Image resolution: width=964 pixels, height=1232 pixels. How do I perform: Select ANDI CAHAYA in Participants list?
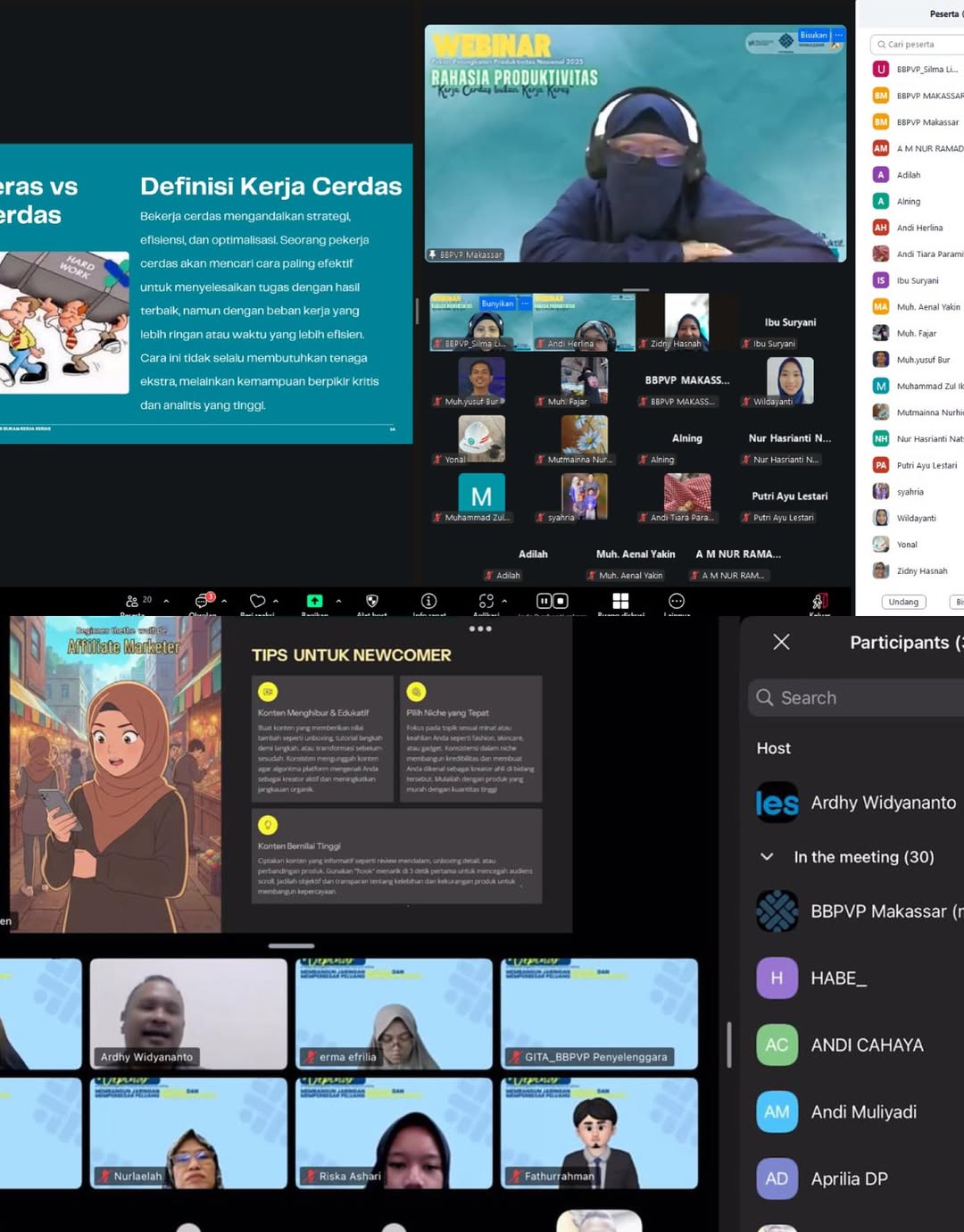click(866, 1045)
